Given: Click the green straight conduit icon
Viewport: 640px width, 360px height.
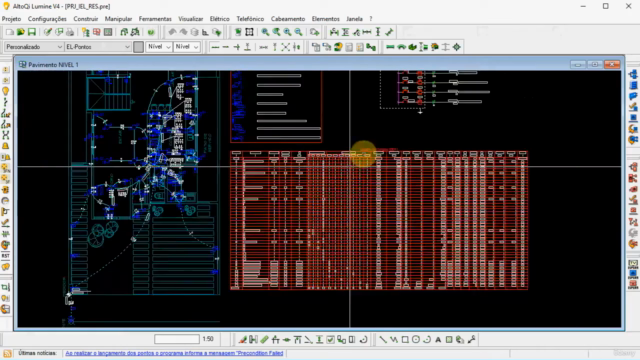Looking at the screenshot, I should coord(390,47).
